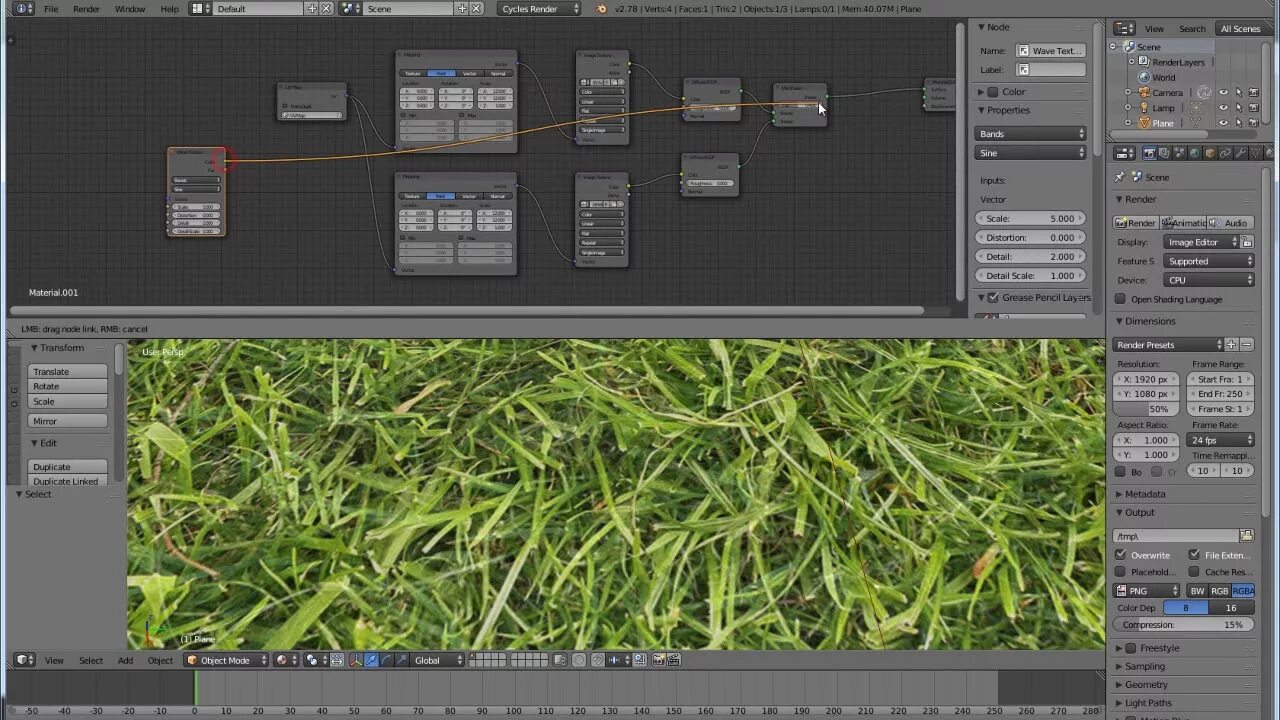Browse the output path folder icon
The width and height of the screenshot is (1280, 720).
(x=1246, y=536)
